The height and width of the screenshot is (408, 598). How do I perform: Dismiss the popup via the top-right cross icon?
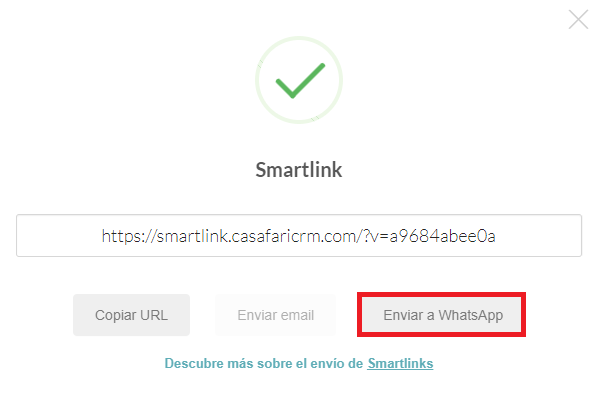578,19
